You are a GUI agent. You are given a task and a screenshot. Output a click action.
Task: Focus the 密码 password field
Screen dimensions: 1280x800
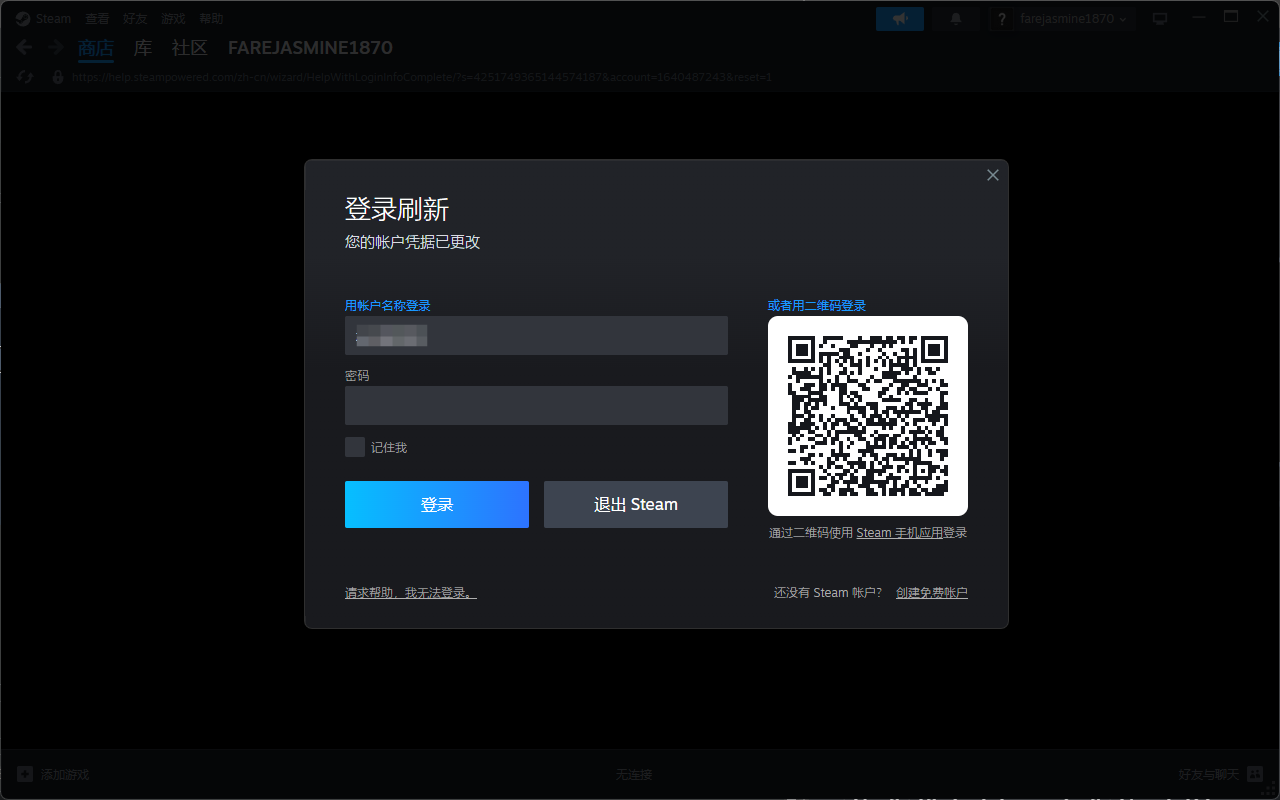click(536, 406)
